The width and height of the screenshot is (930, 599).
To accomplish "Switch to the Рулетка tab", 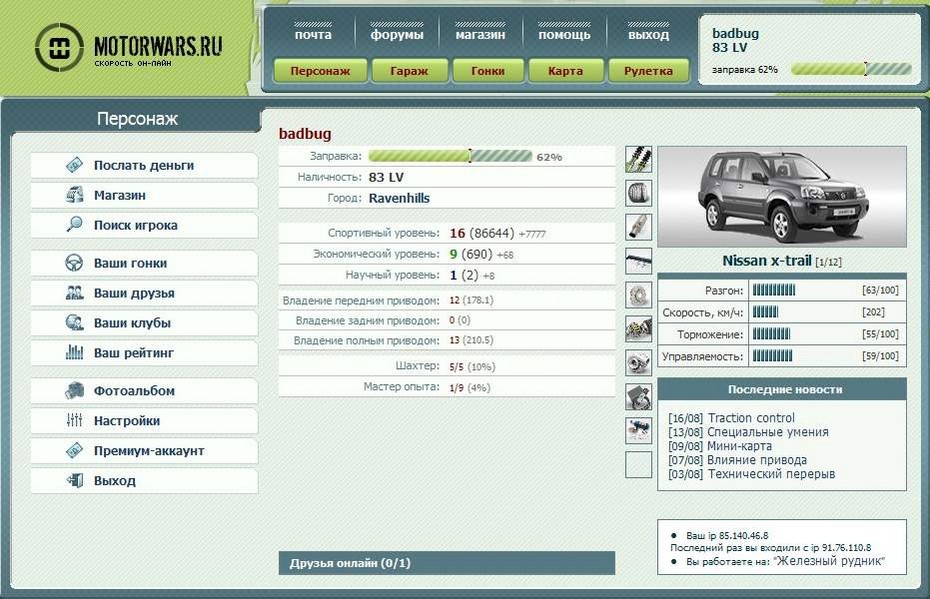I will pyautogui.click(x=648, y=71).
